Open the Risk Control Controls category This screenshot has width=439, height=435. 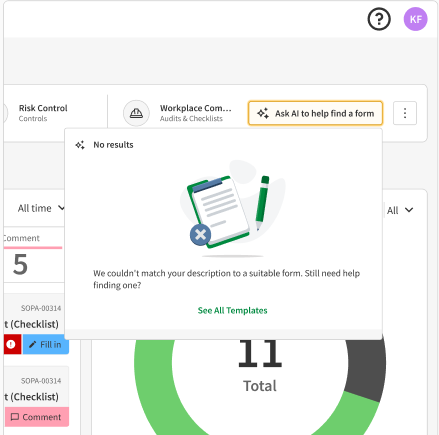(x=43, y=113)
